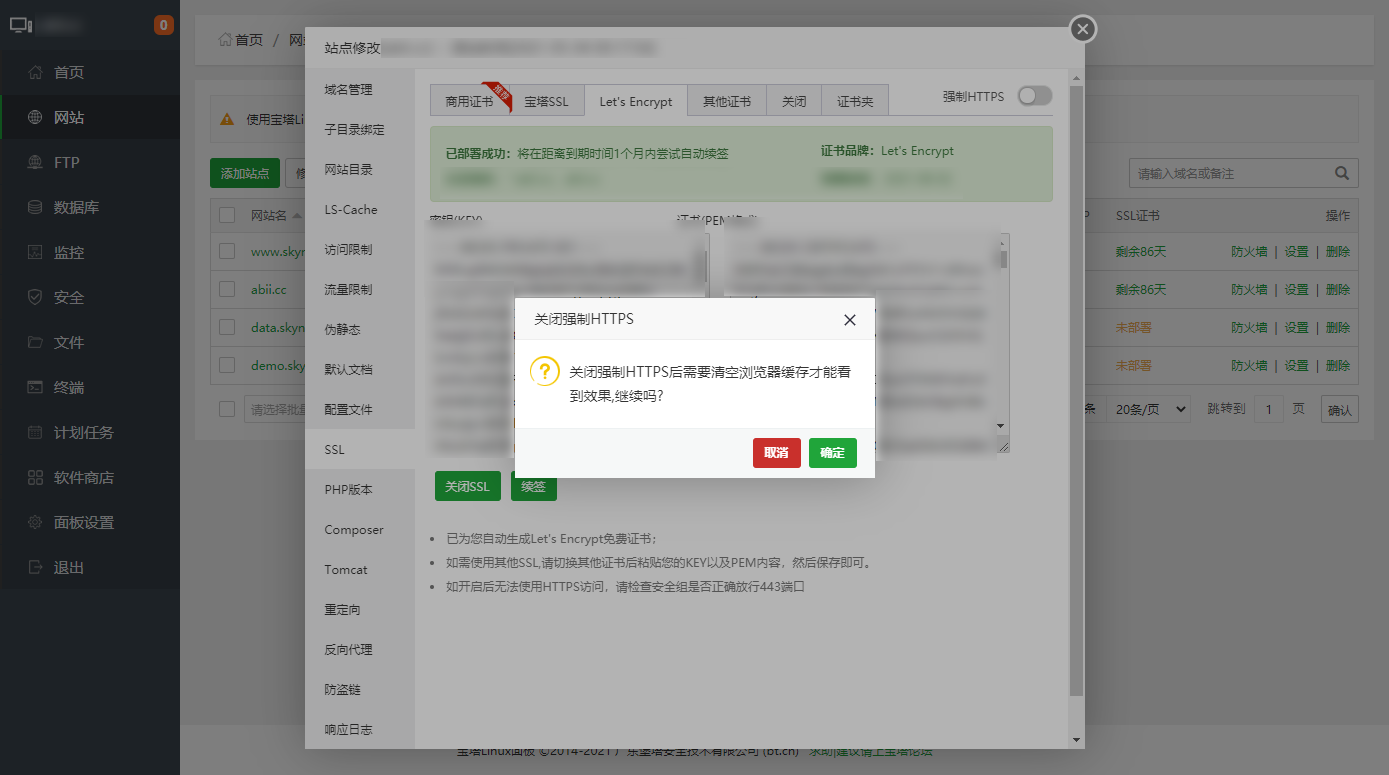Click the search magnifier icon

(x=1342, y=173)
